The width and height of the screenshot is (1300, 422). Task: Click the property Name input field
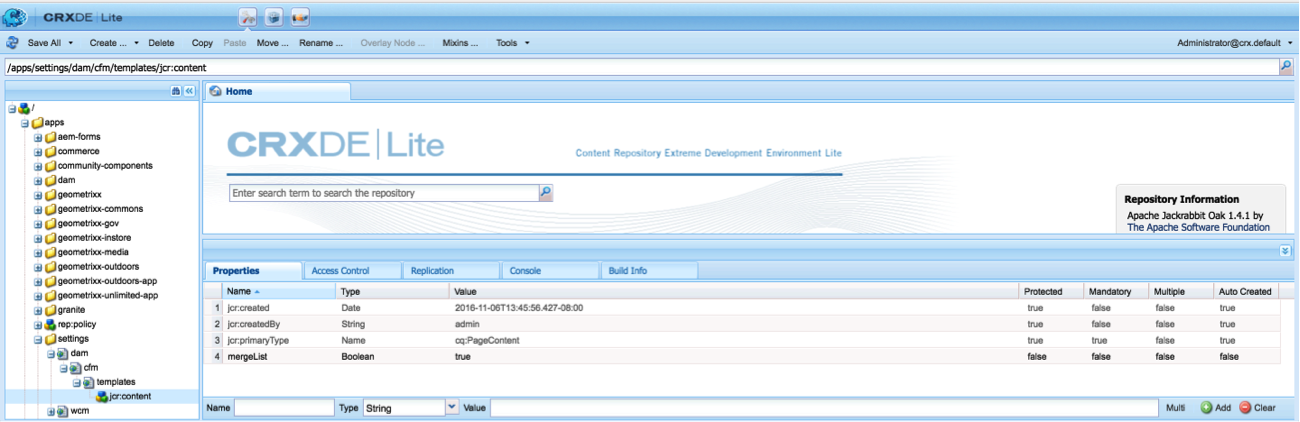(x=284, y=408)
